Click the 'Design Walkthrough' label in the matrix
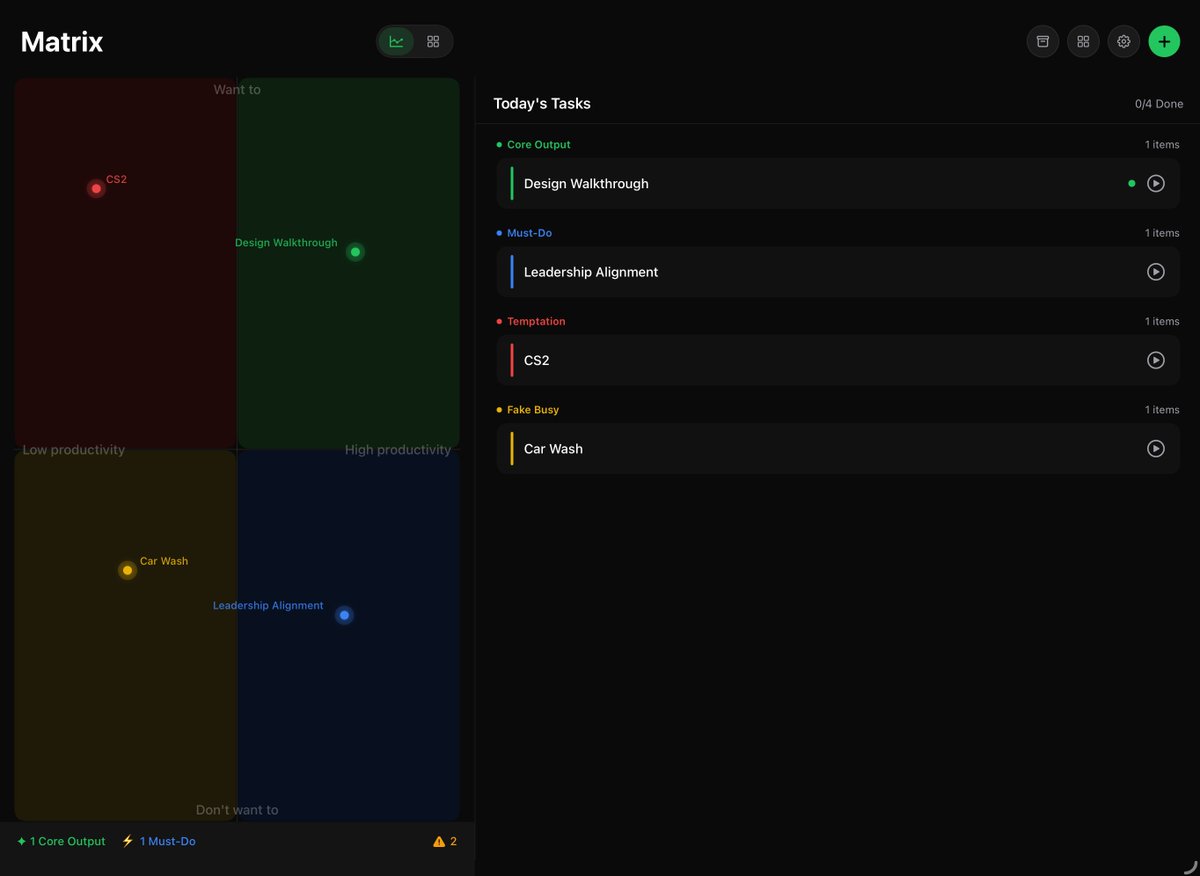The width and height of the screenshot is (1200, 876). (x=286, y=243)
